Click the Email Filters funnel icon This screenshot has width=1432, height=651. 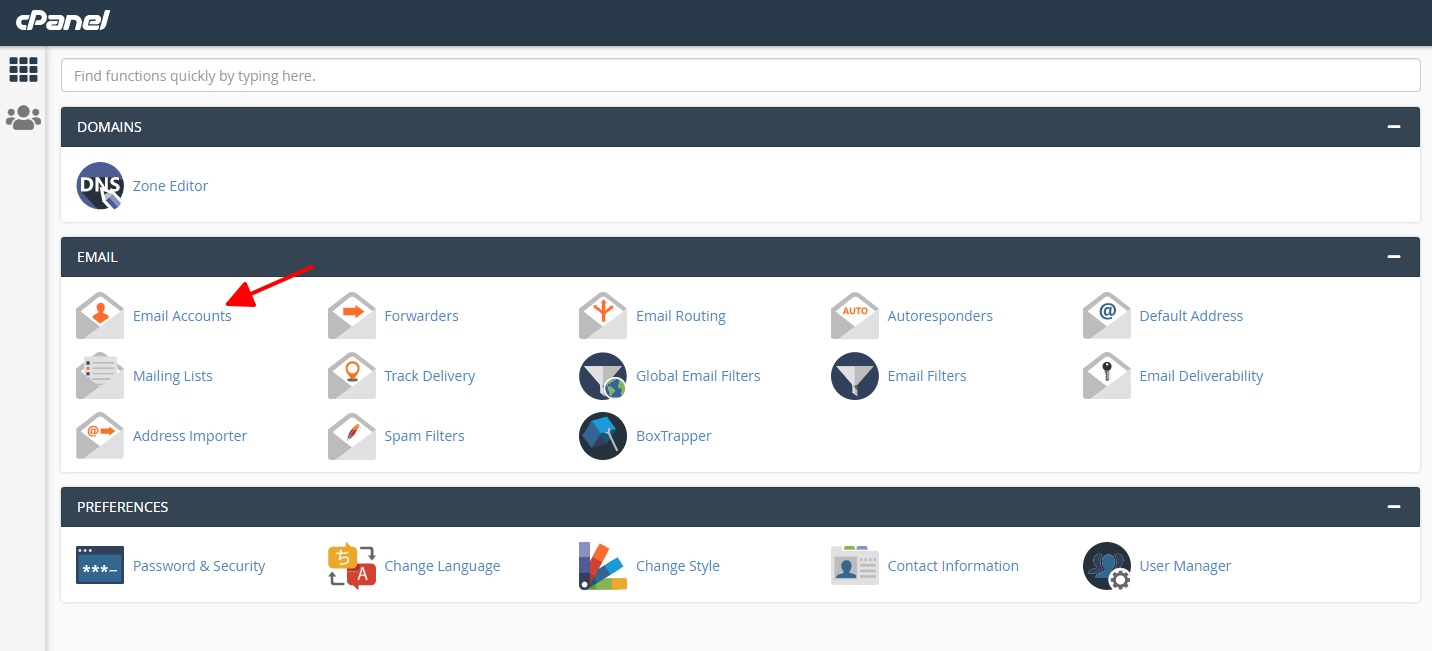coord(855,376)
